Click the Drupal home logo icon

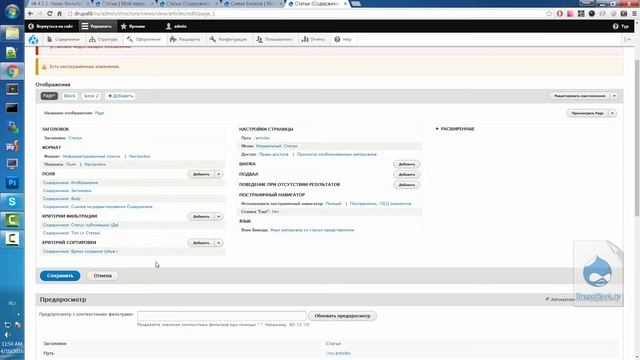coord(33,40)
